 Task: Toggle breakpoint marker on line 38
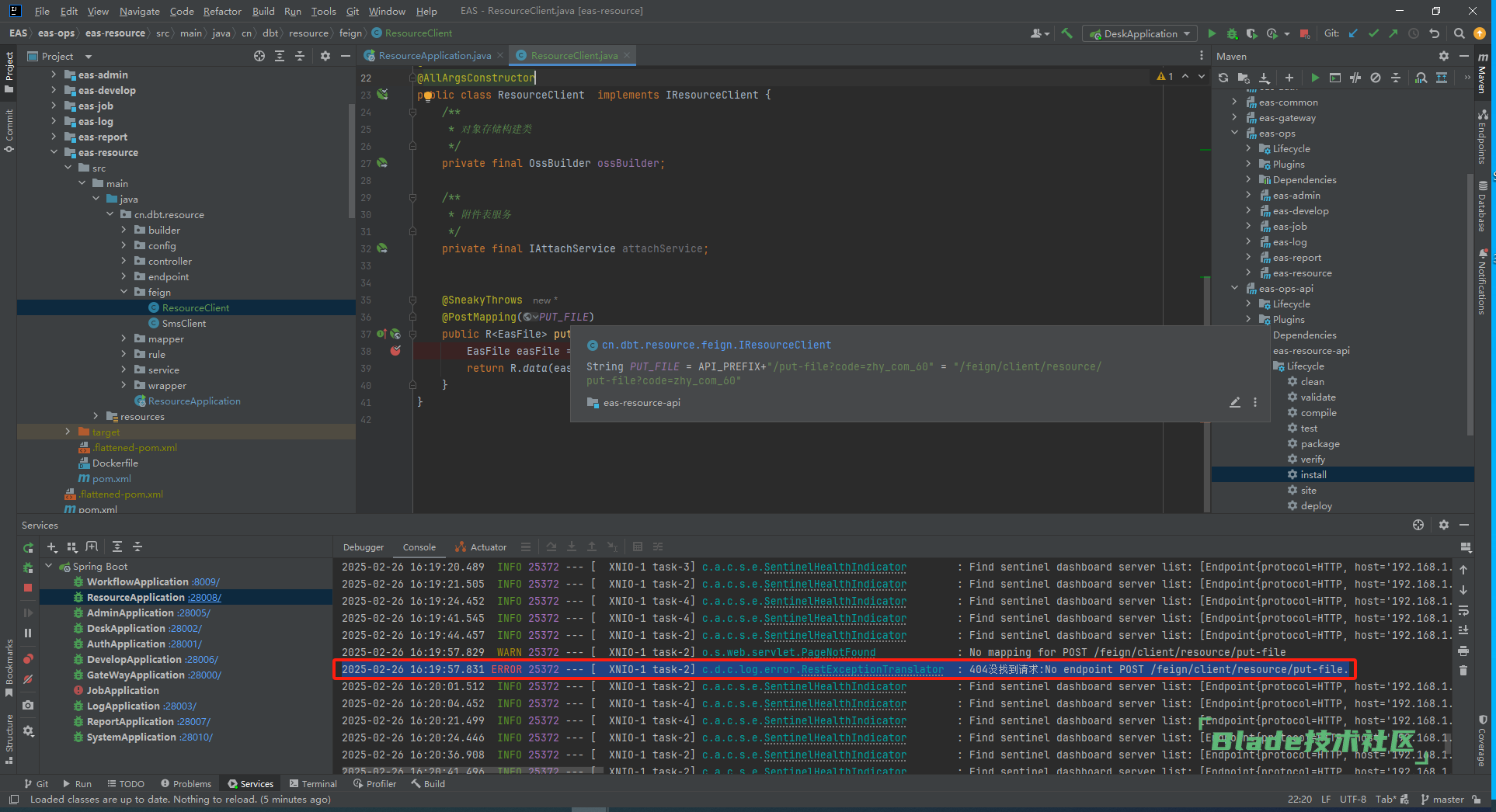[395, 351]
